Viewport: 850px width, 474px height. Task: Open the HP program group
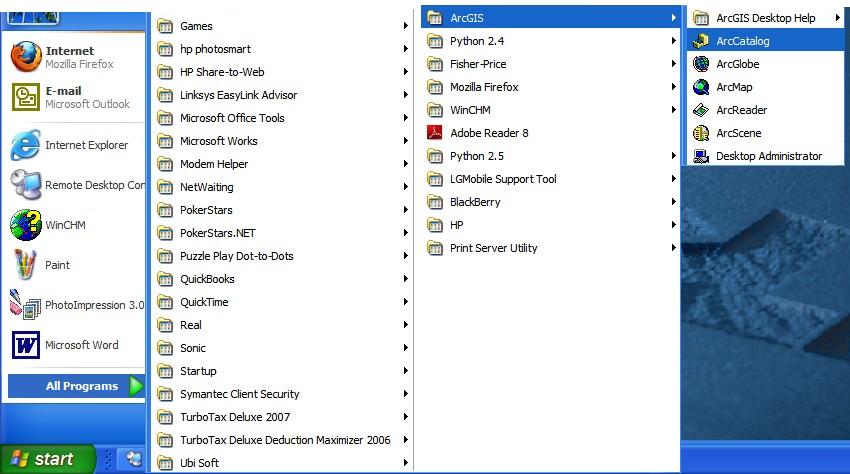click(551, 225)
